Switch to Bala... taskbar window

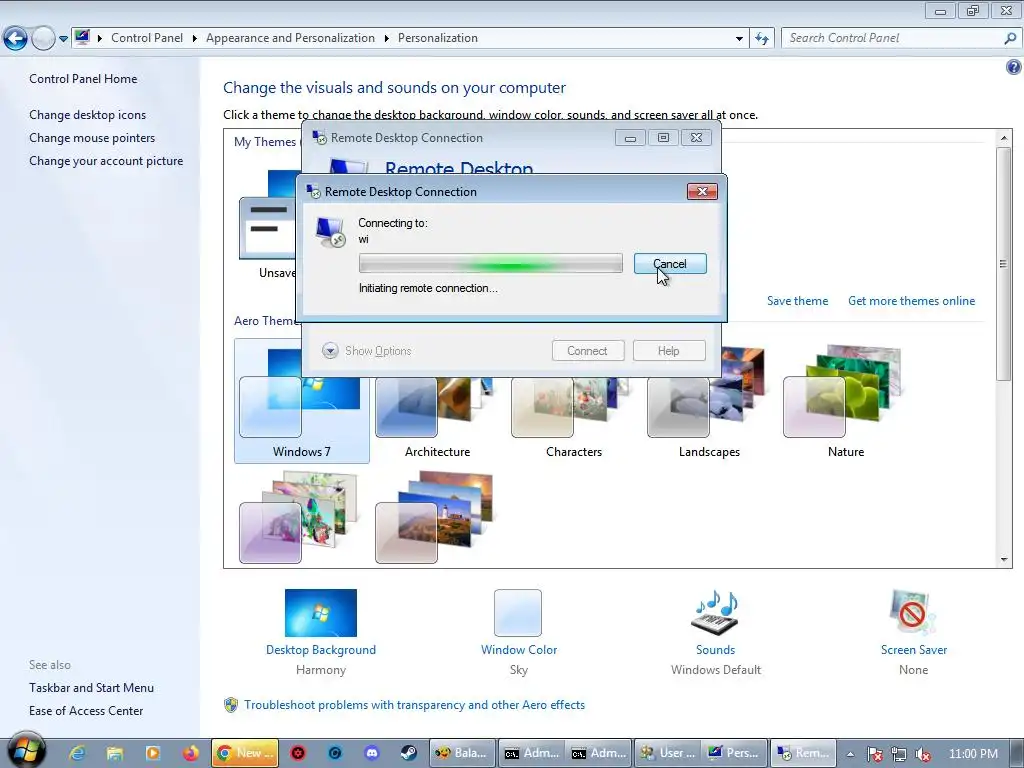tap(462, 753)
